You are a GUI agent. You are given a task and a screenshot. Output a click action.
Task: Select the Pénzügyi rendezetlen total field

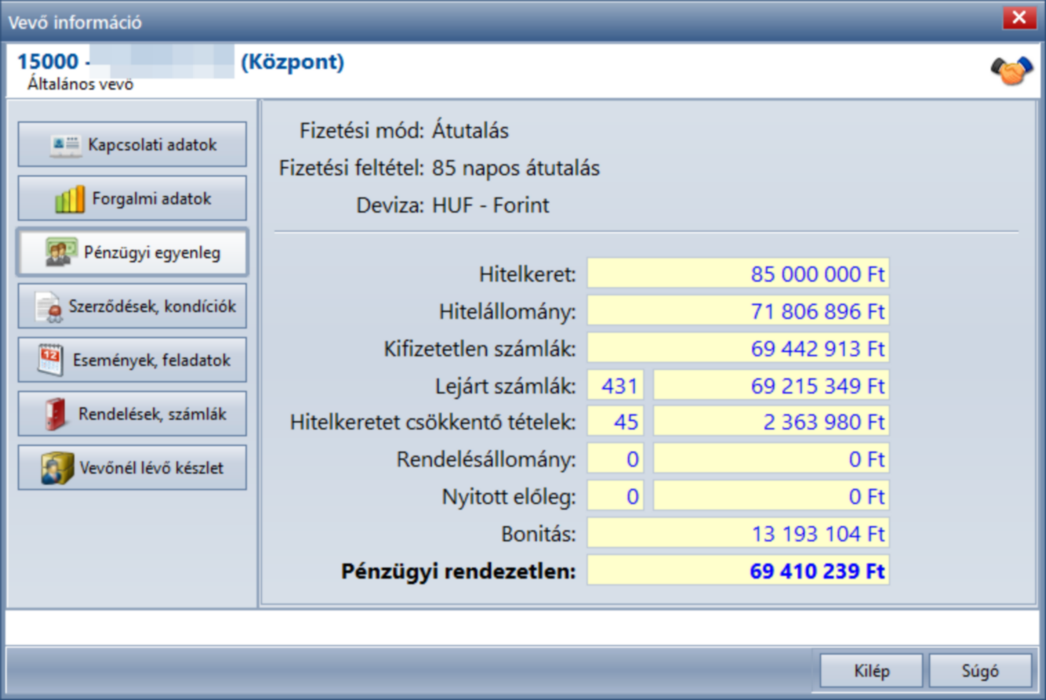click(738, 571)
